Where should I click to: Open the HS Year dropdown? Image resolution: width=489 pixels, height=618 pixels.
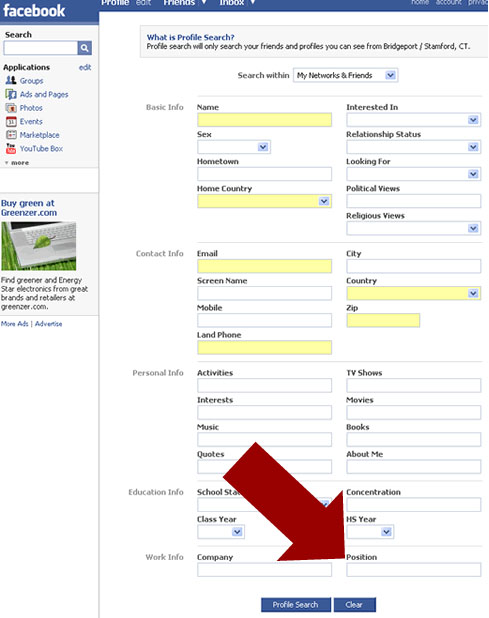[370, 532]
